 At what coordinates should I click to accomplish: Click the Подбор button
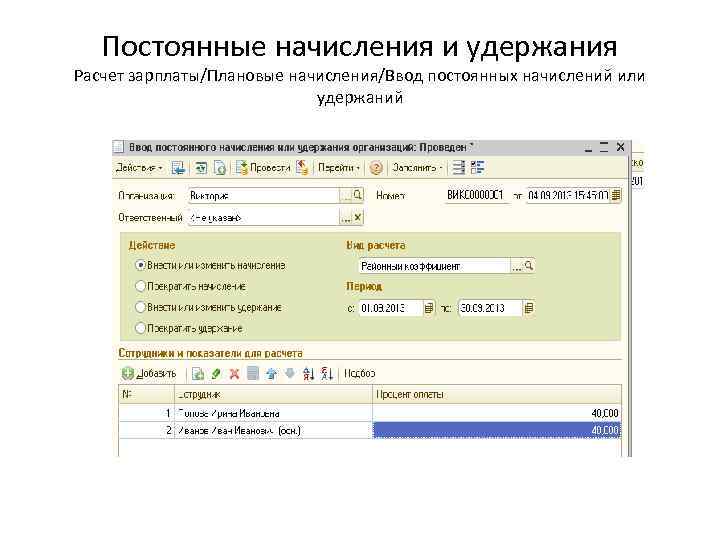click(x=360, y=374)
